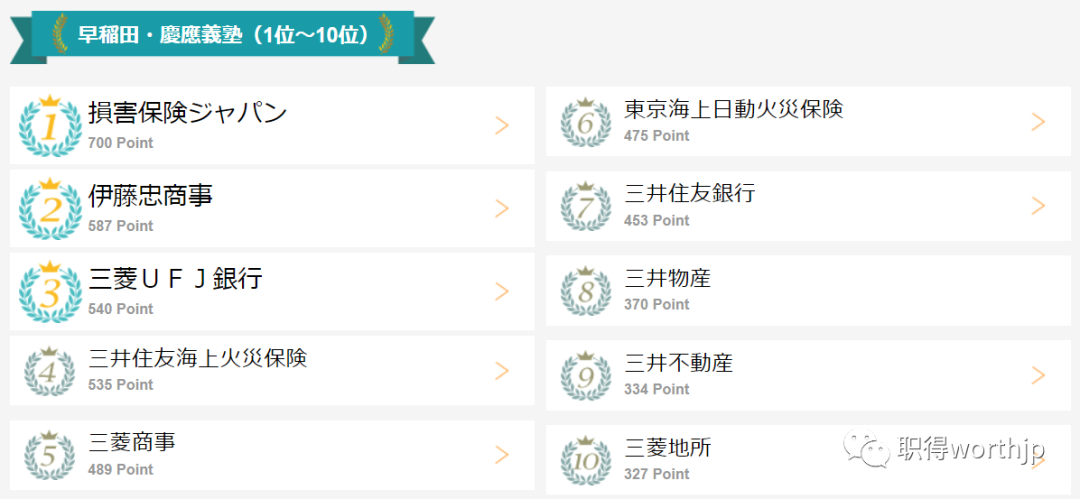
Task: Click the rank 10 laurel badge
Action: pyautogui.click(x=586, y=460)
